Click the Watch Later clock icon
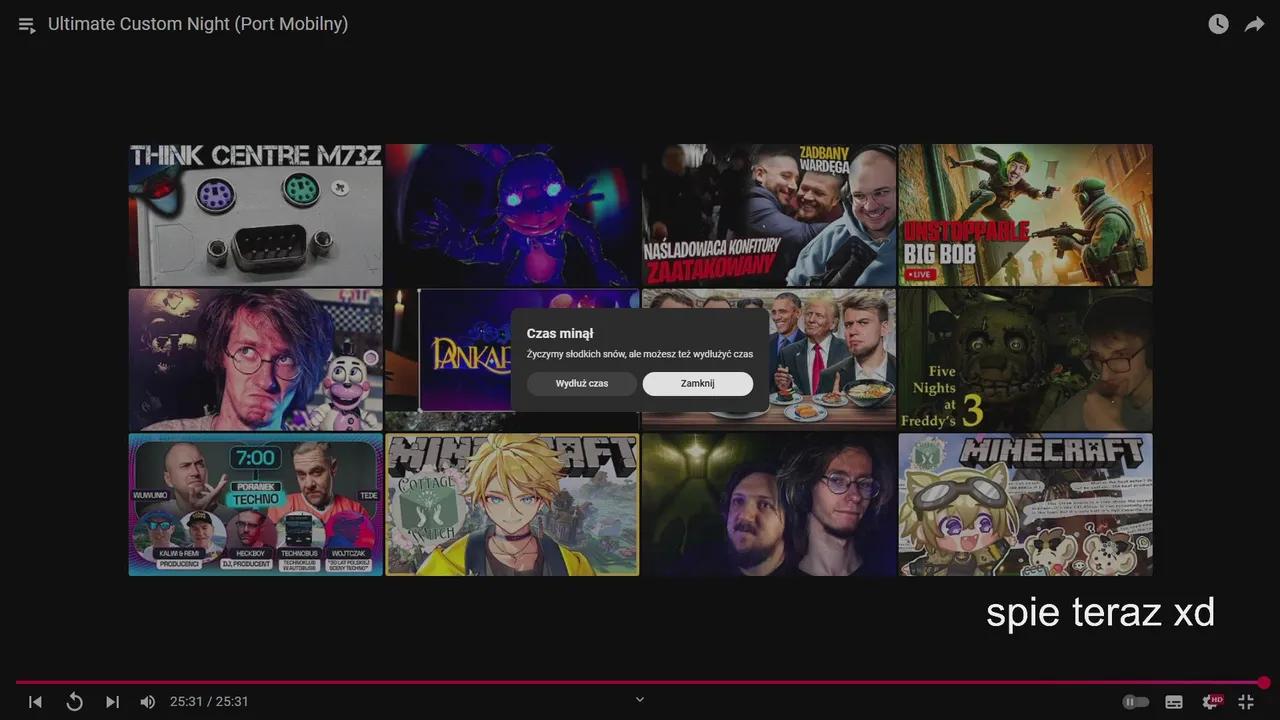 (1218, 24)
